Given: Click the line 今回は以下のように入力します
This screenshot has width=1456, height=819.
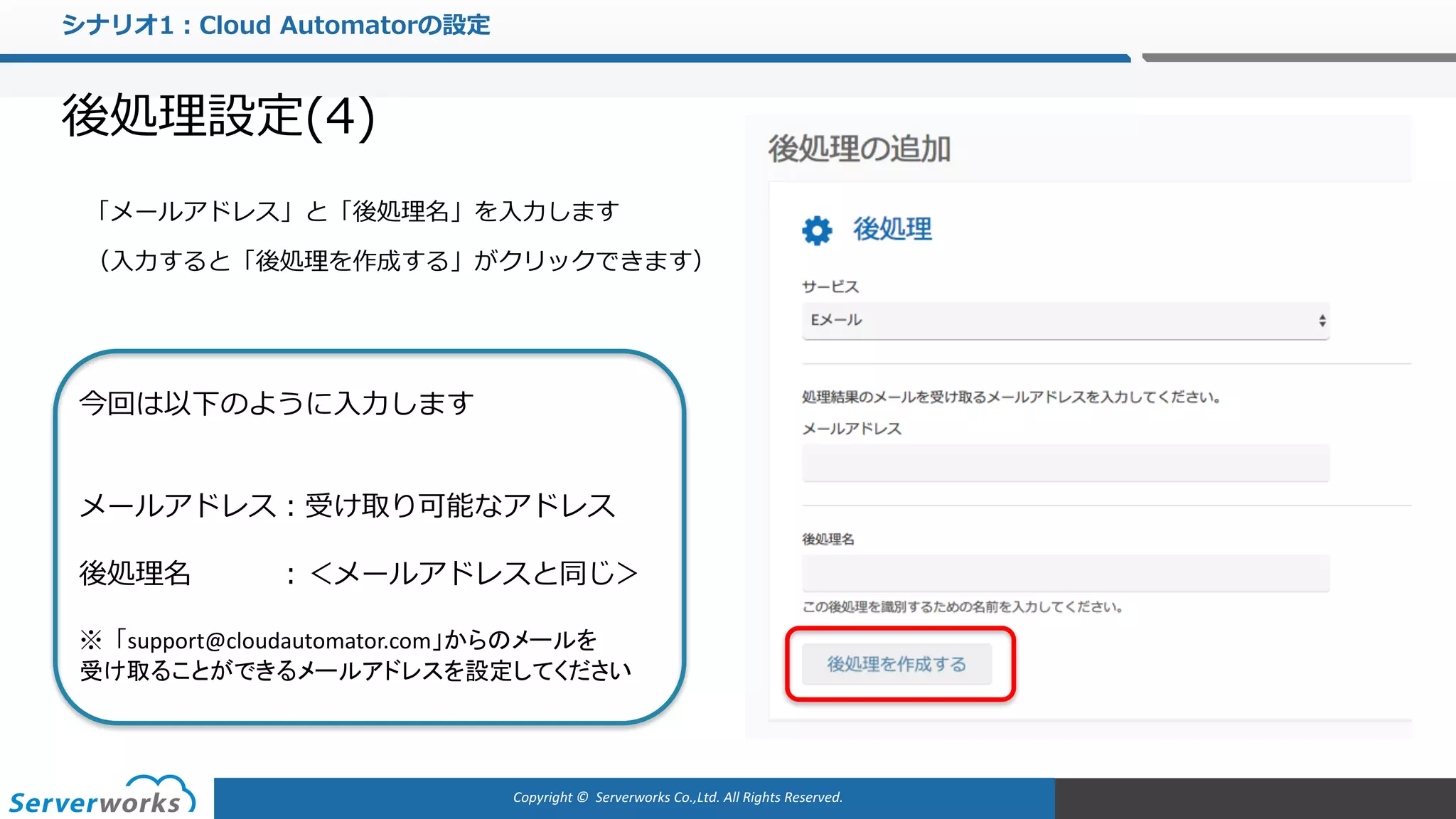Looking at the screenshot, I should [276, 403].
